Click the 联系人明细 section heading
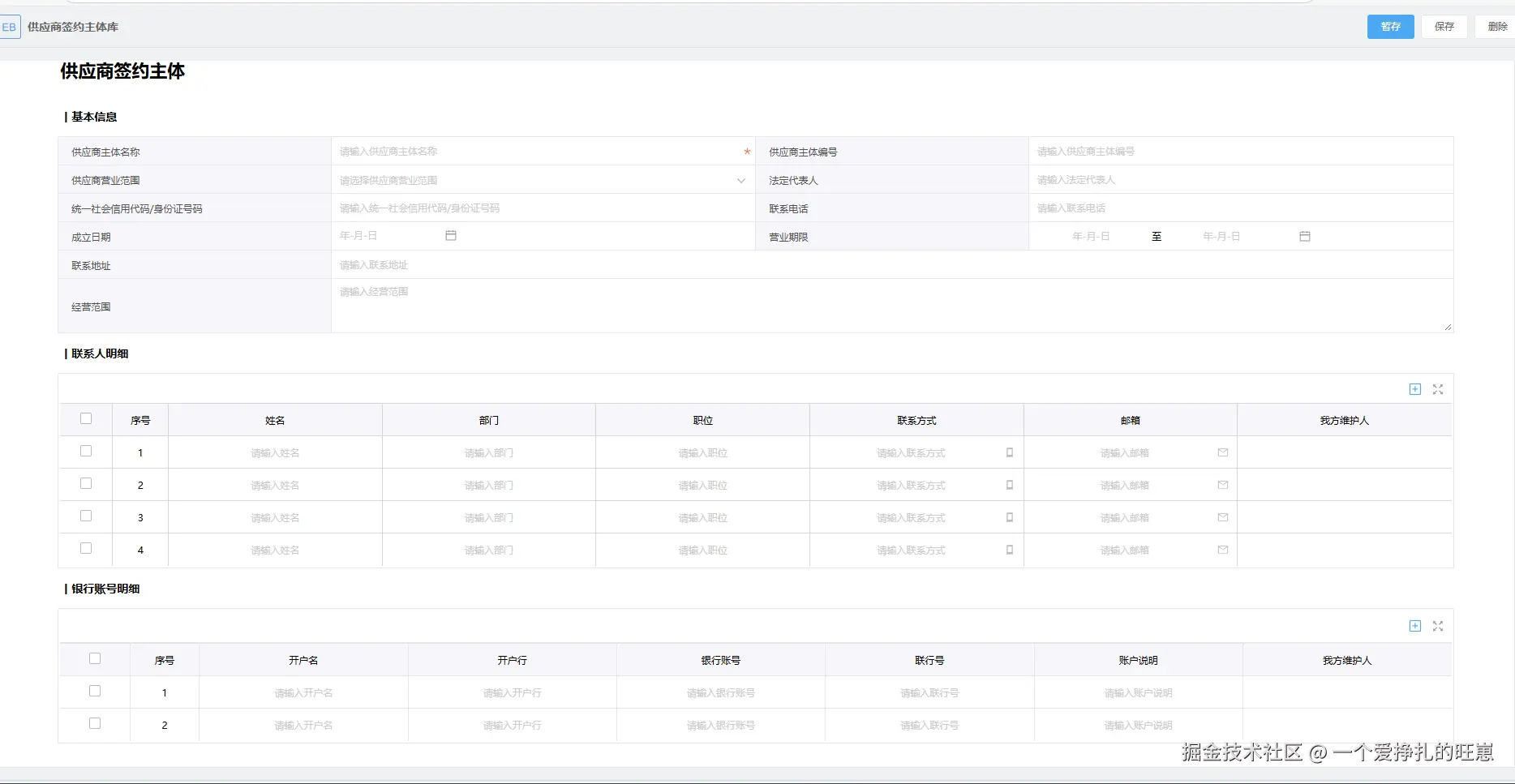 (x=100, y=353)
